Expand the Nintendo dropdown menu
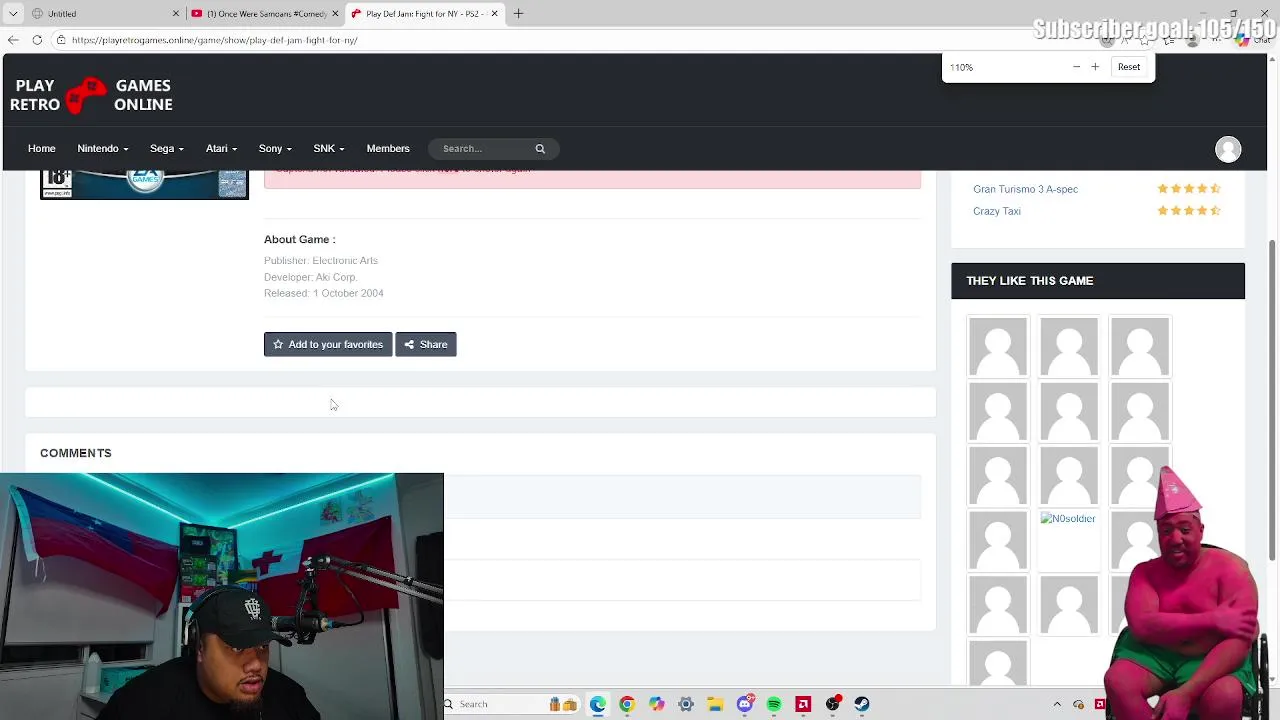Screen dimensions: 1280x720 pyautogui.click(x=103, y=149)
